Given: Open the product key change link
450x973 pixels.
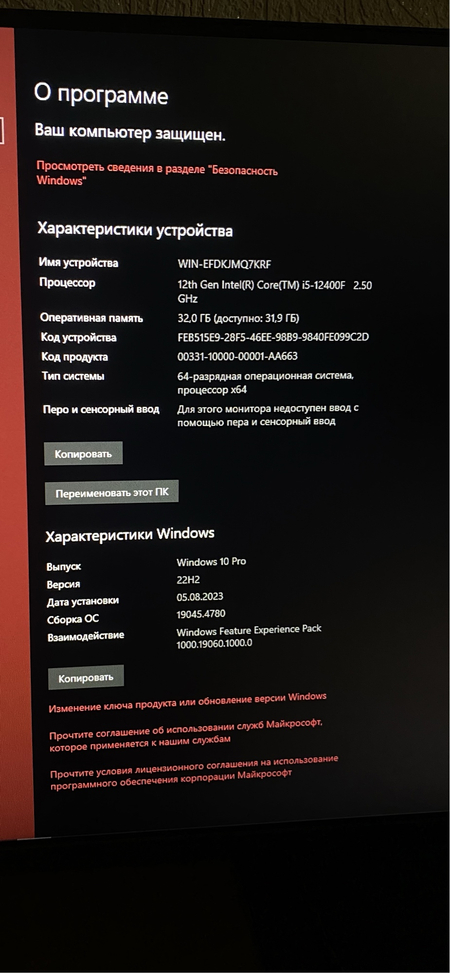Looking at the screenshot, I should pos(187,702).
